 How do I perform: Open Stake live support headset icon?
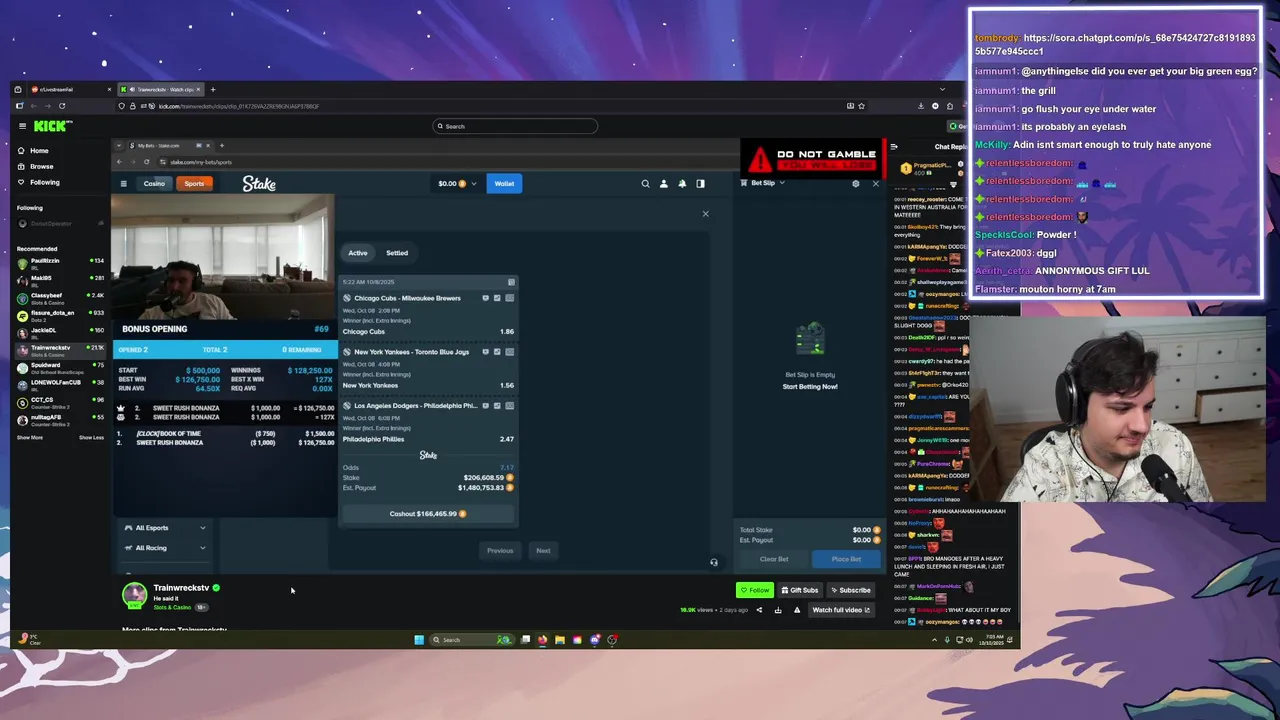click(x=713, y=562)
